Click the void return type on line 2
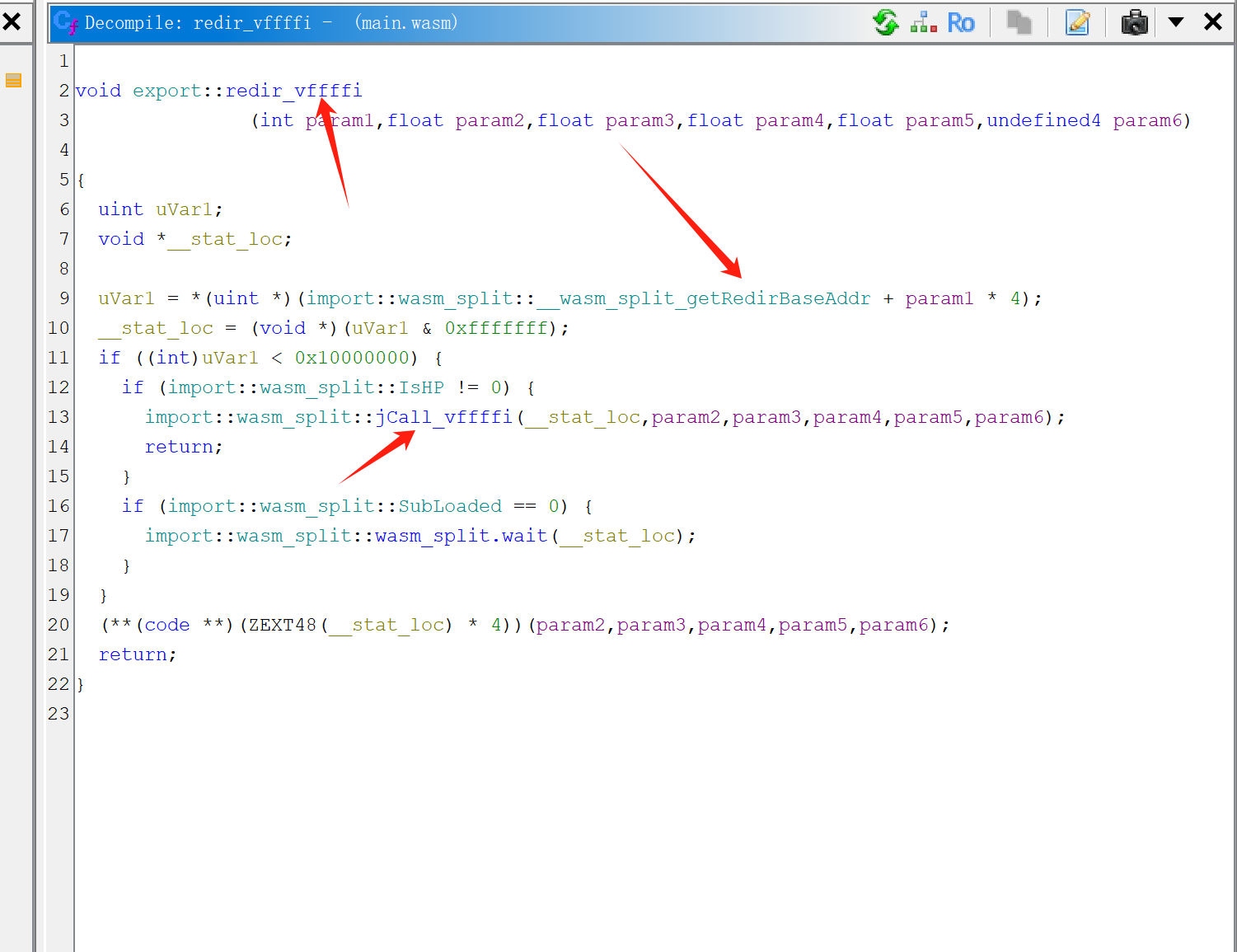This screenshot has width=1237, height=952. (x=98, y=91)
